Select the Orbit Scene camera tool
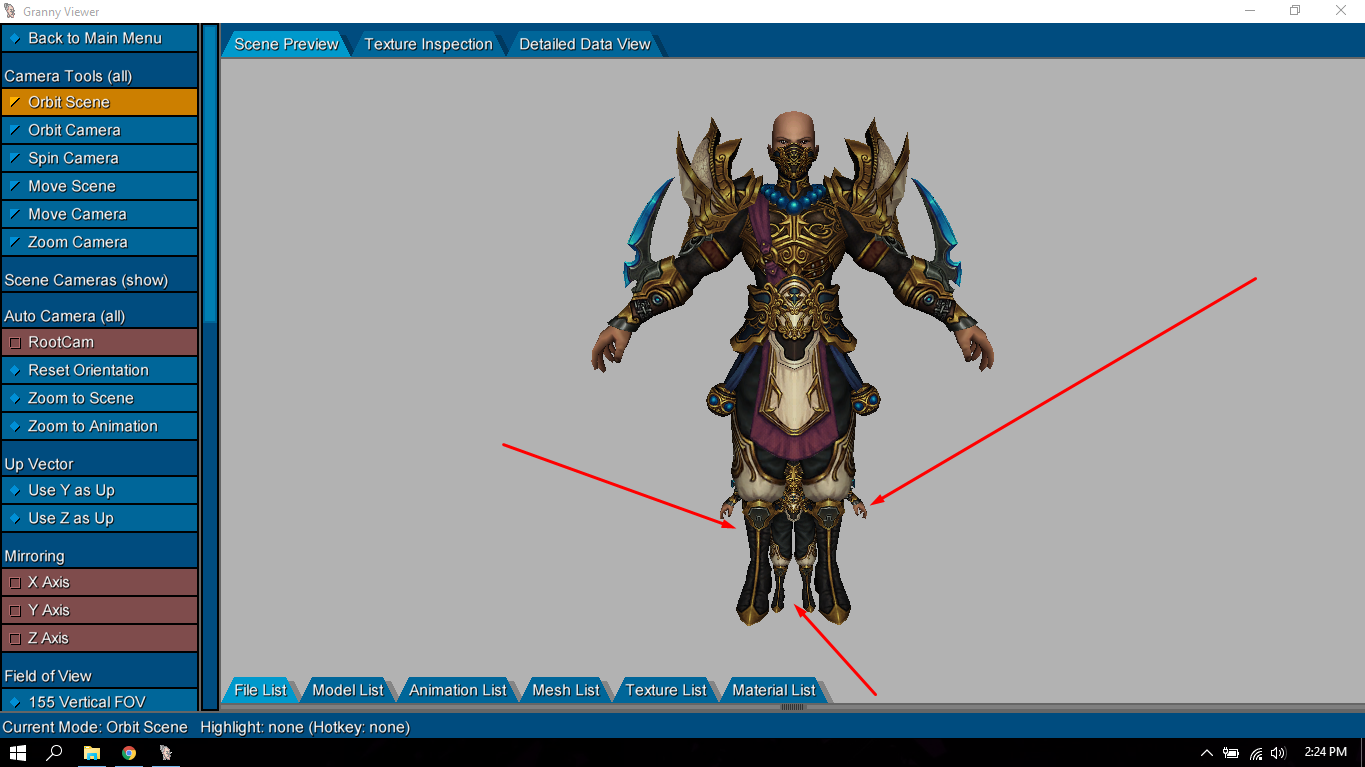 point(99,102)
